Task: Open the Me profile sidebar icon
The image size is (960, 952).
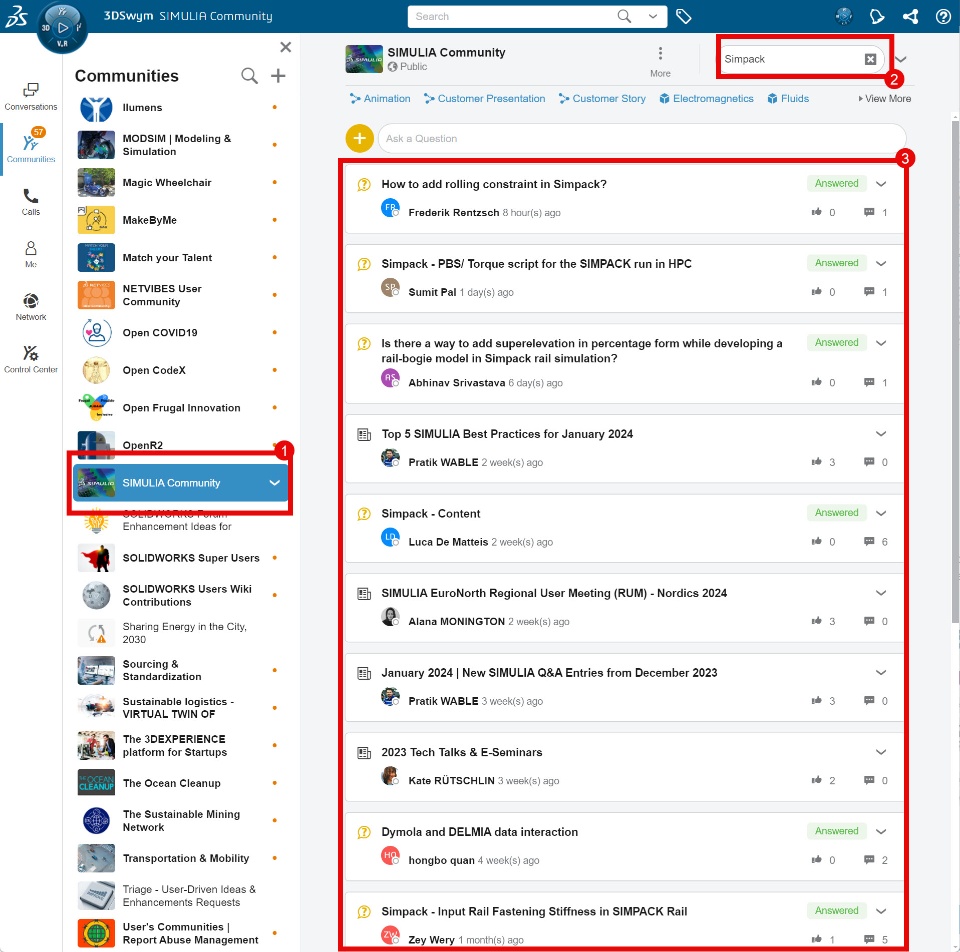Action: 31,254
